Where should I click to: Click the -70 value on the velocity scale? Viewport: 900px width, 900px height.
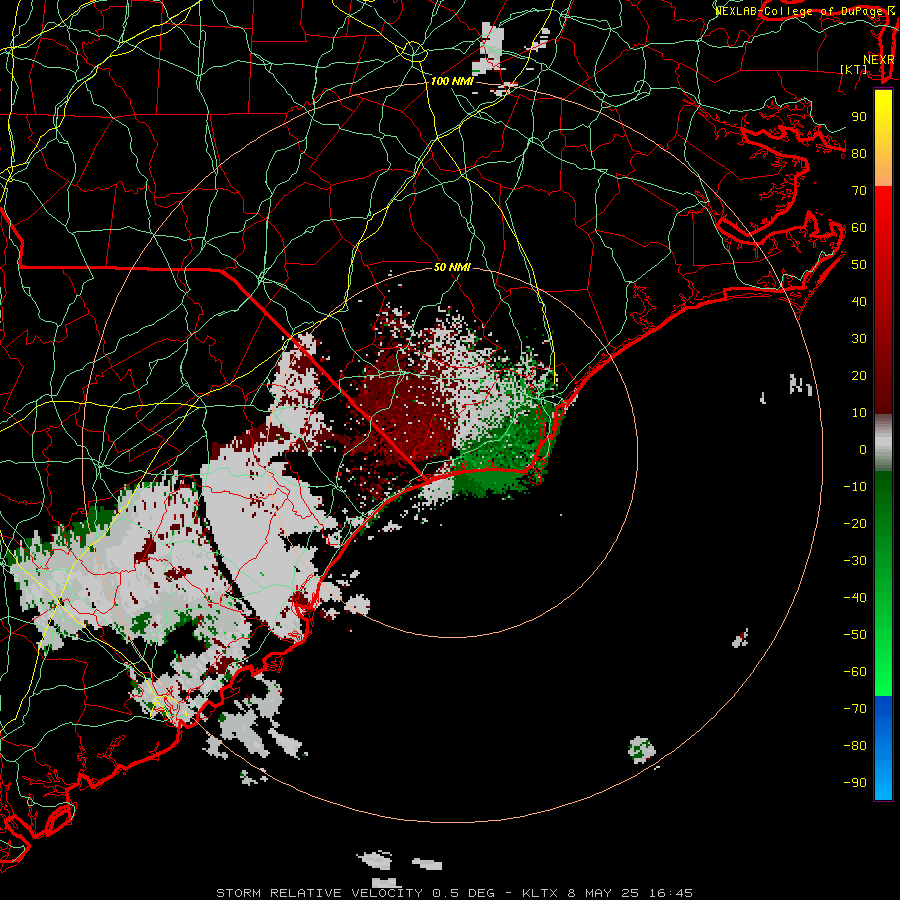pos(855,709)
